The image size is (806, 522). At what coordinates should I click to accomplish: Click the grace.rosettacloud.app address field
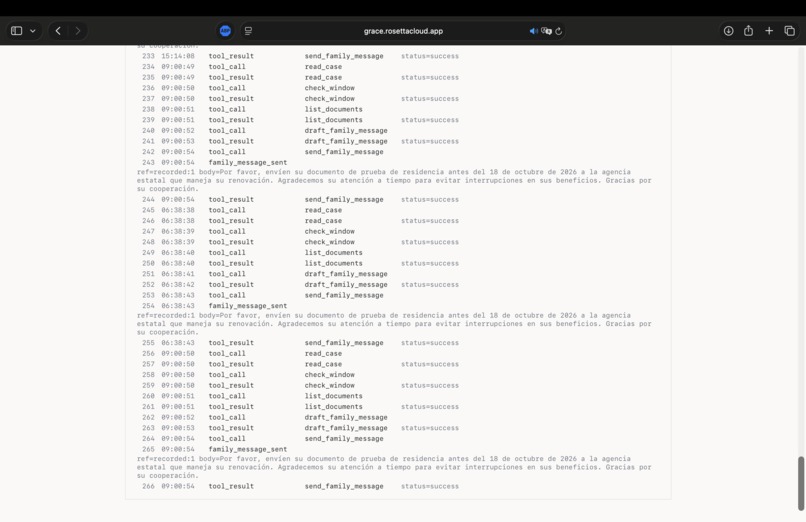coord(403,31)
